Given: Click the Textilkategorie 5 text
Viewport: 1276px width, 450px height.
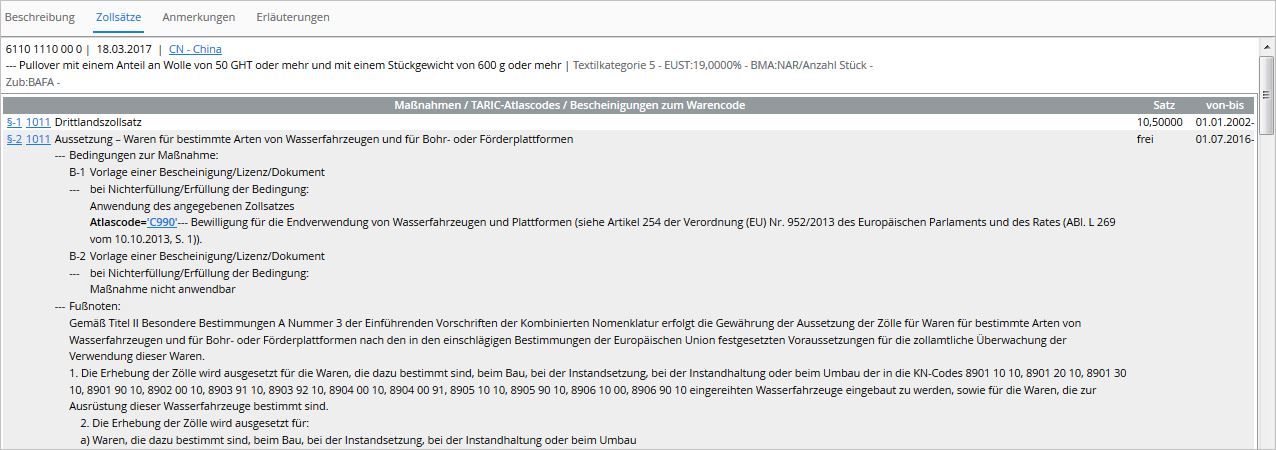Looking at the screenshot, I should tap(615, 65).
